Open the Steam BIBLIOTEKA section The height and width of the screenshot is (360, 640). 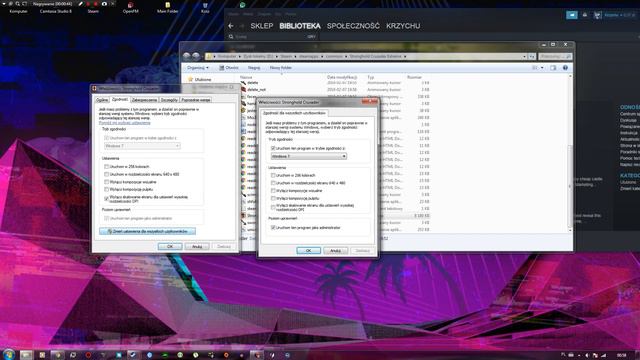pyautogui.click(x=300, y=26)
